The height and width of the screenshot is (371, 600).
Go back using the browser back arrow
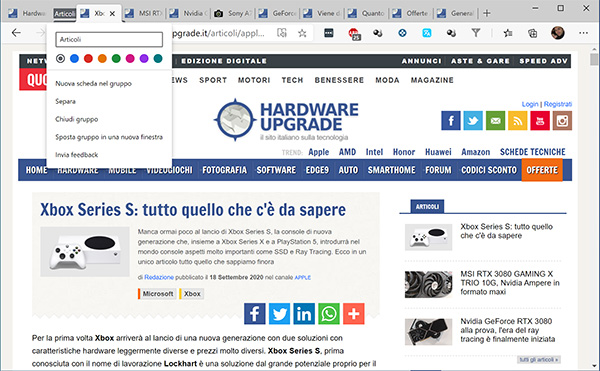16,33
